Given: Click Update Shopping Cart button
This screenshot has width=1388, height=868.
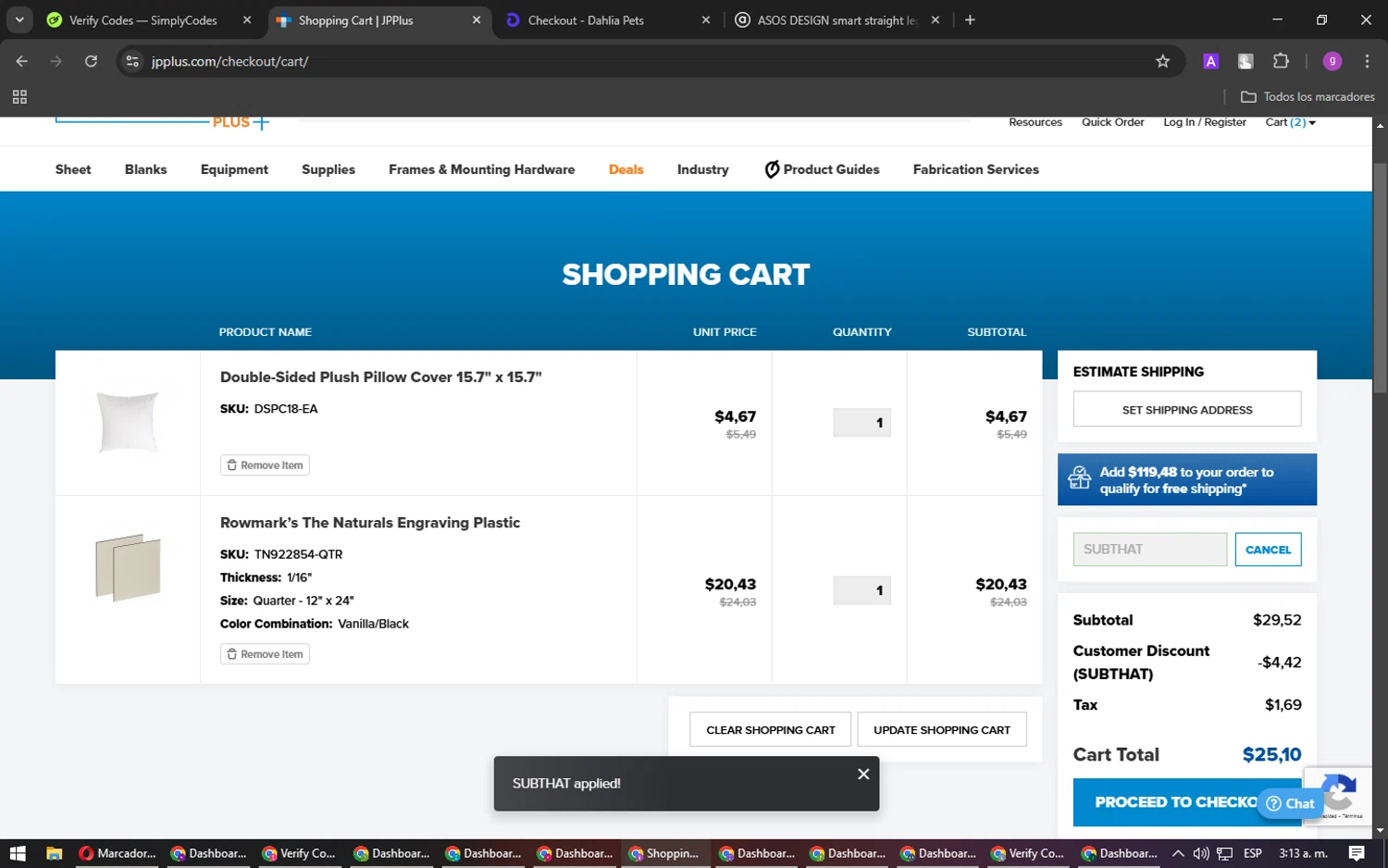Looking at the screenshot, I should [942, 730].
